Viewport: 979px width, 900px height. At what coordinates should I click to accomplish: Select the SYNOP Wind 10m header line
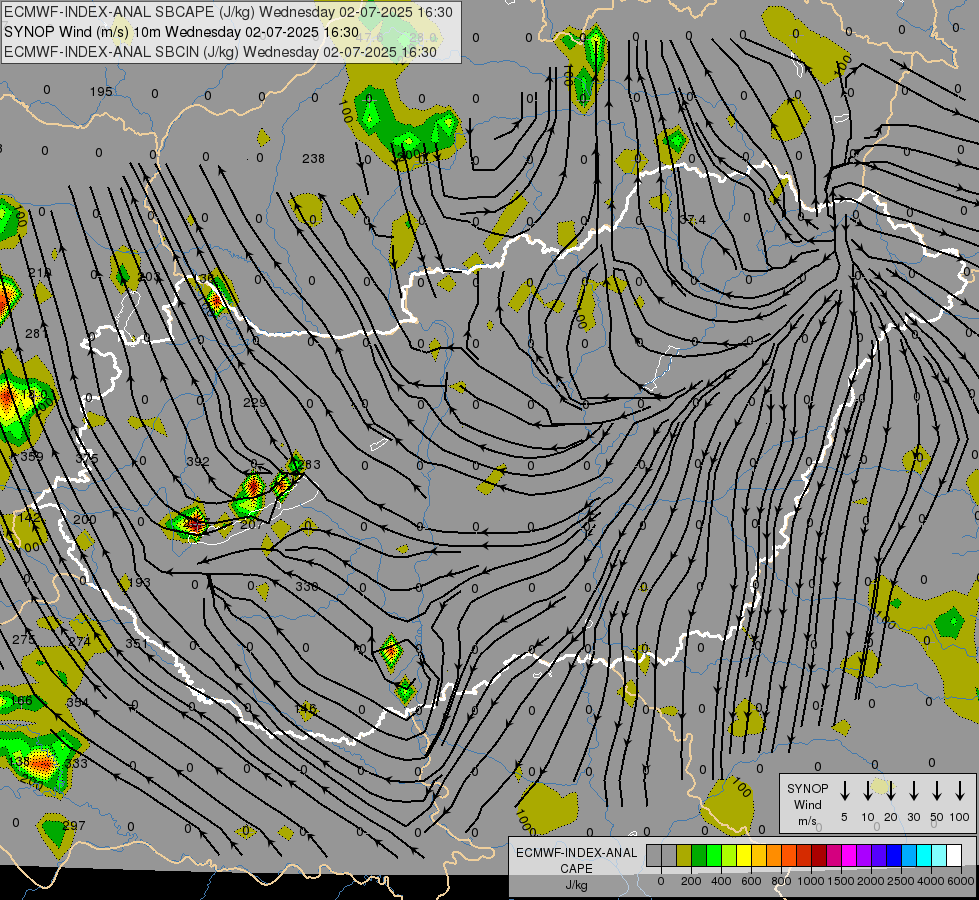click(181, 32)
